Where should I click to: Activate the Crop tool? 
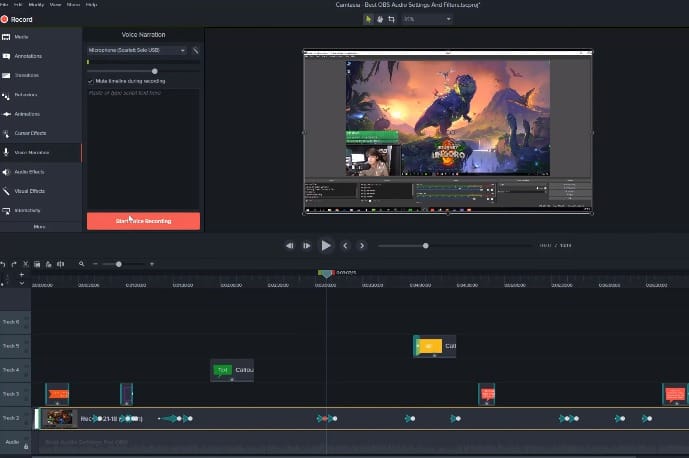coord(391,18)
